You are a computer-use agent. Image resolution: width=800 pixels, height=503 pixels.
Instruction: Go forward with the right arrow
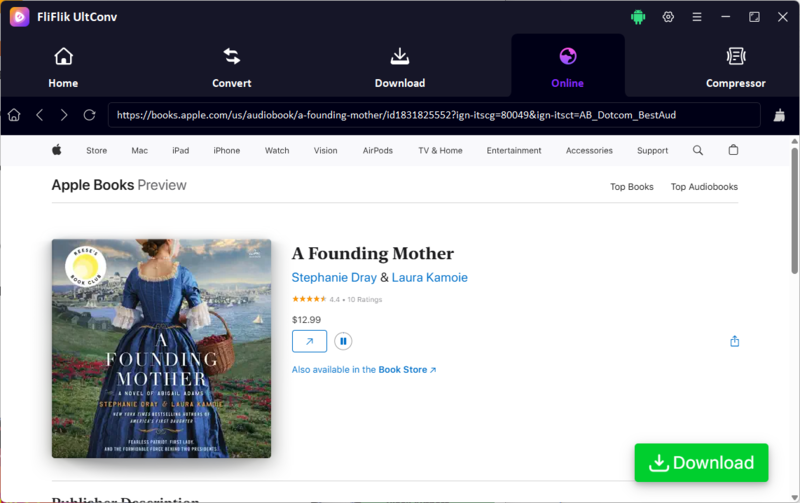[64, 115]
